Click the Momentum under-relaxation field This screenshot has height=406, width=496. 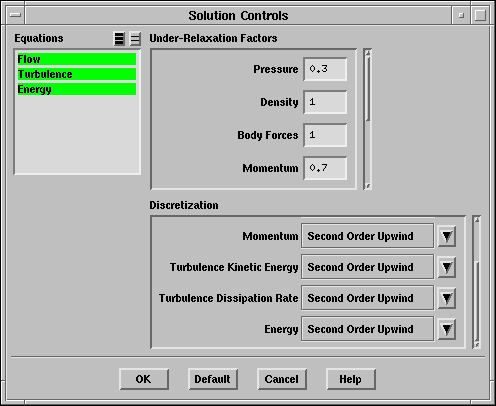pyautogui.click(x=325, y=168)
